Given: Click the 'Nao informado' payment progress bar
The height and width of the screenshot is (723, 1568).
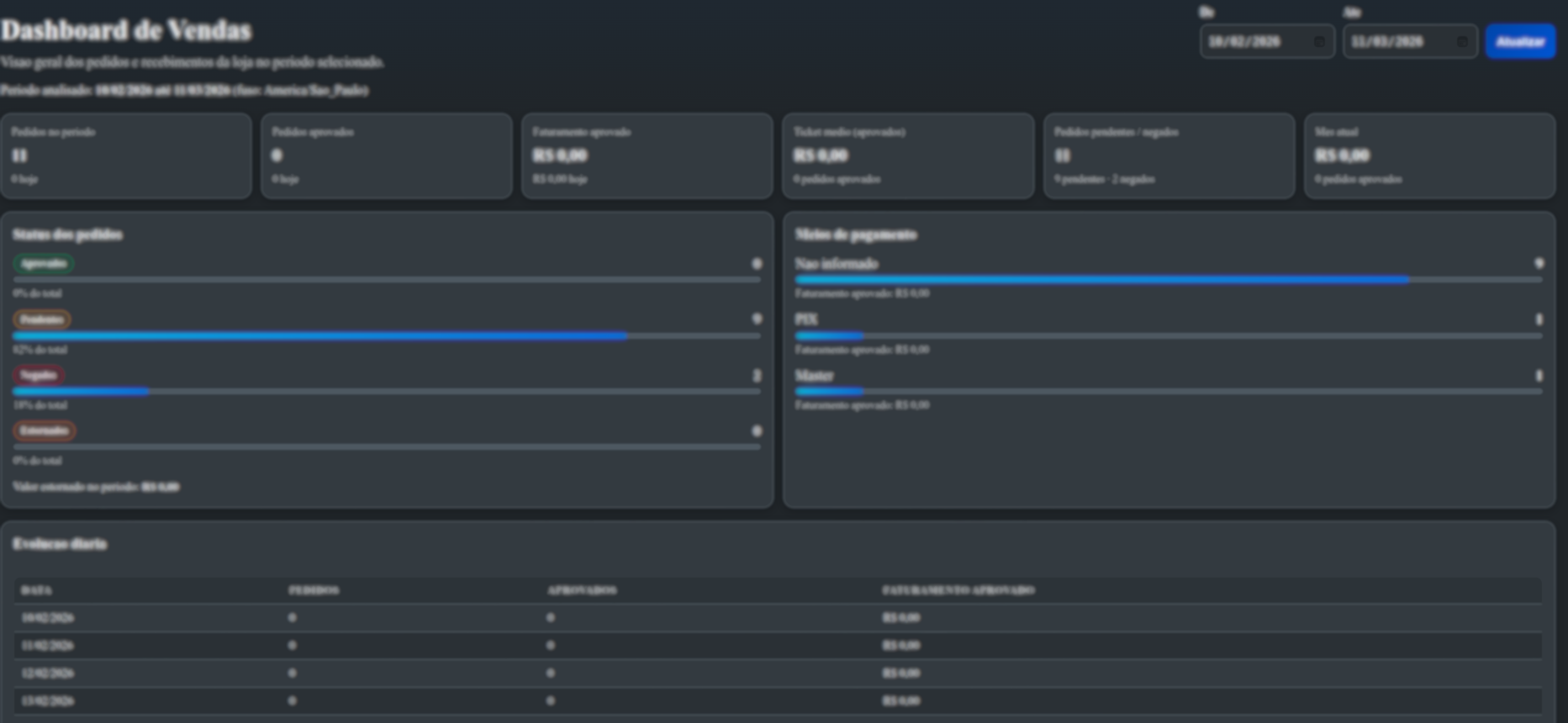Looking at the screenshot, I should pyautogui.click(x=1169, y=280).
